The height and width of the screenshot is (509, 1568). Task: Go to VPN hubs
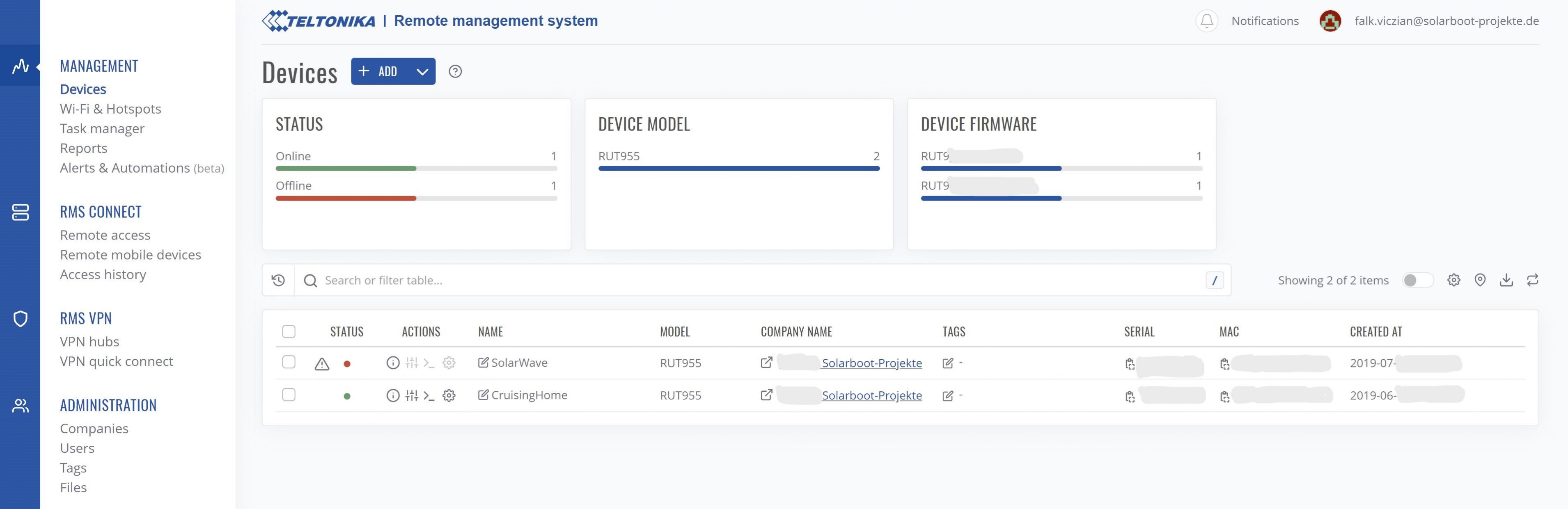(x=89, y=341)
